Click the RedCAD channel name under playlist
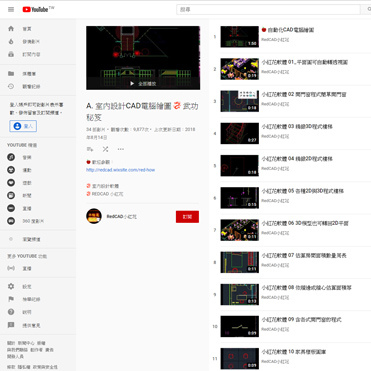The width and height of the screenshot is (371, 371). [x=121, y=217]
